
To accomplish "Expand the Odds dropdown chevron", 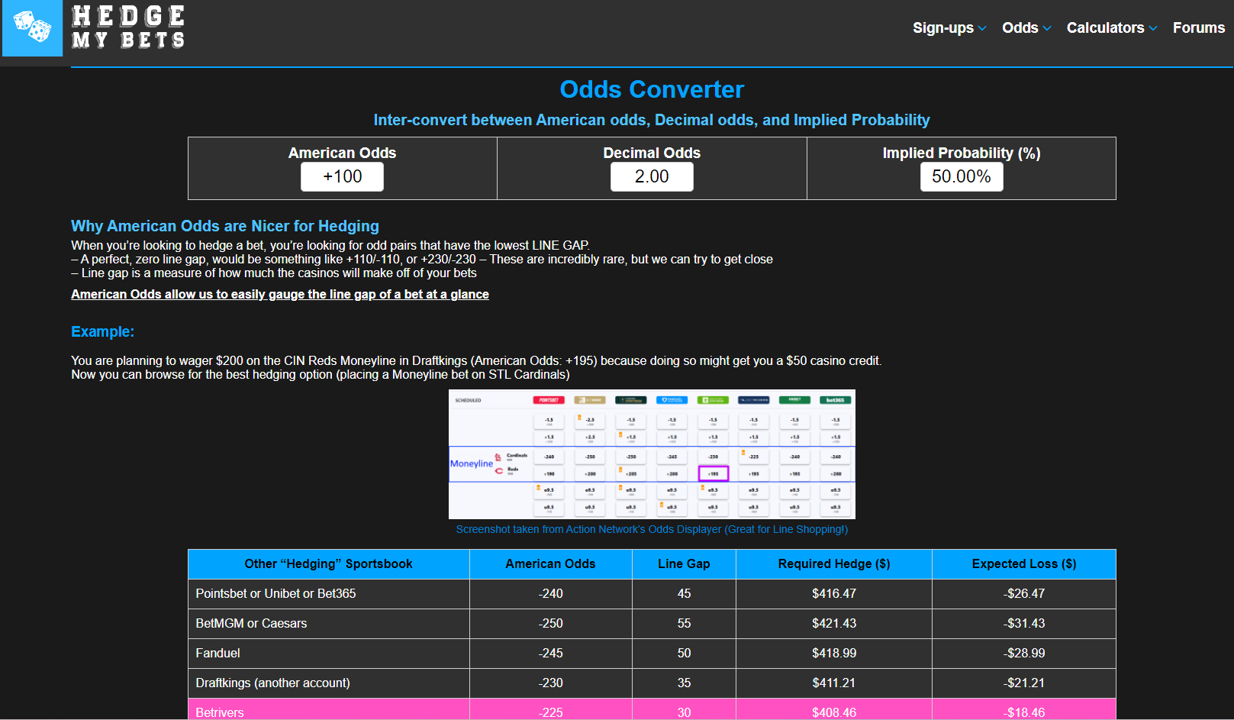I will (x=1047, y=29).
